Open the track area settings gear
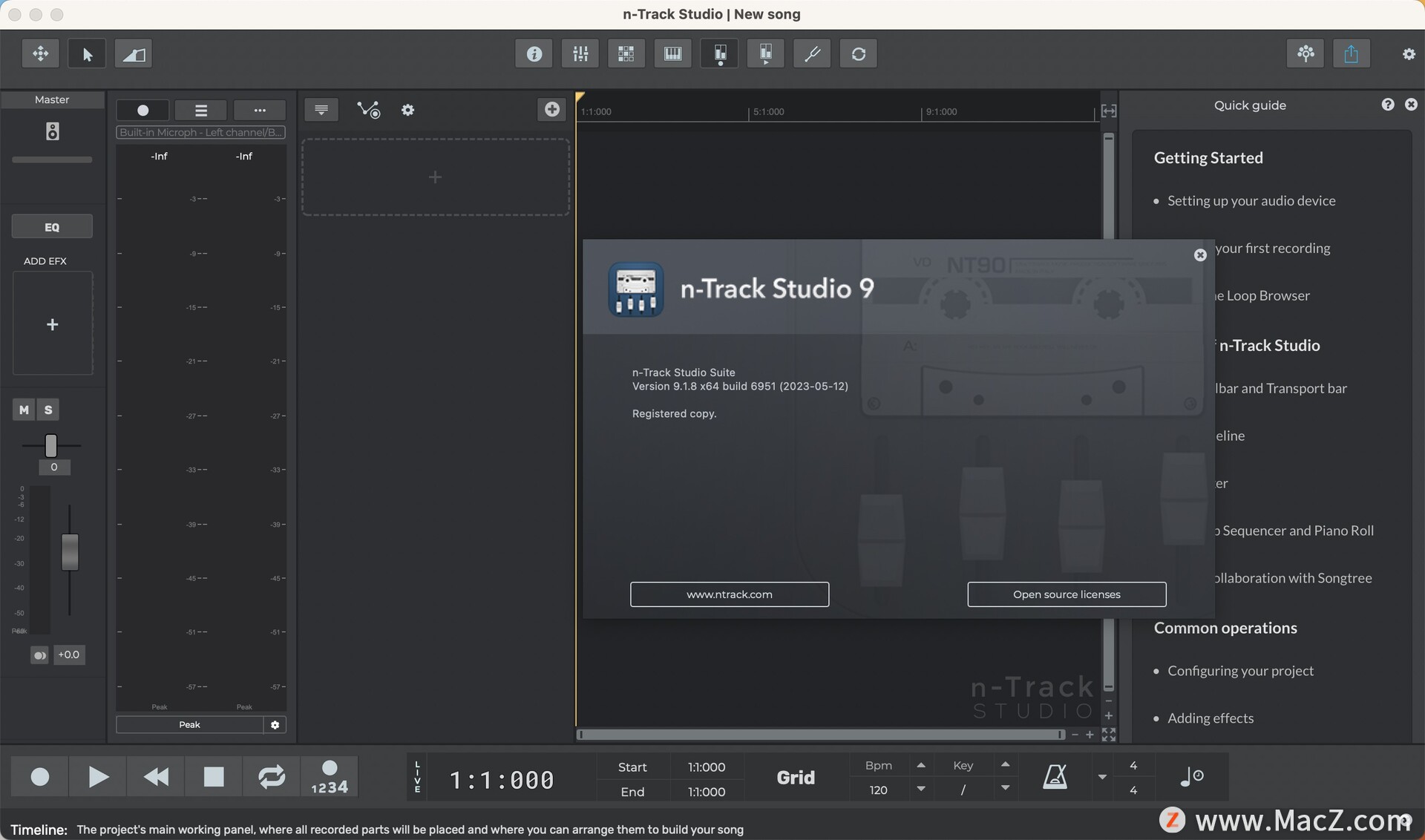The height and width of the screenshot is (840, 1425). pyautogui.click(x=407, y=110)
